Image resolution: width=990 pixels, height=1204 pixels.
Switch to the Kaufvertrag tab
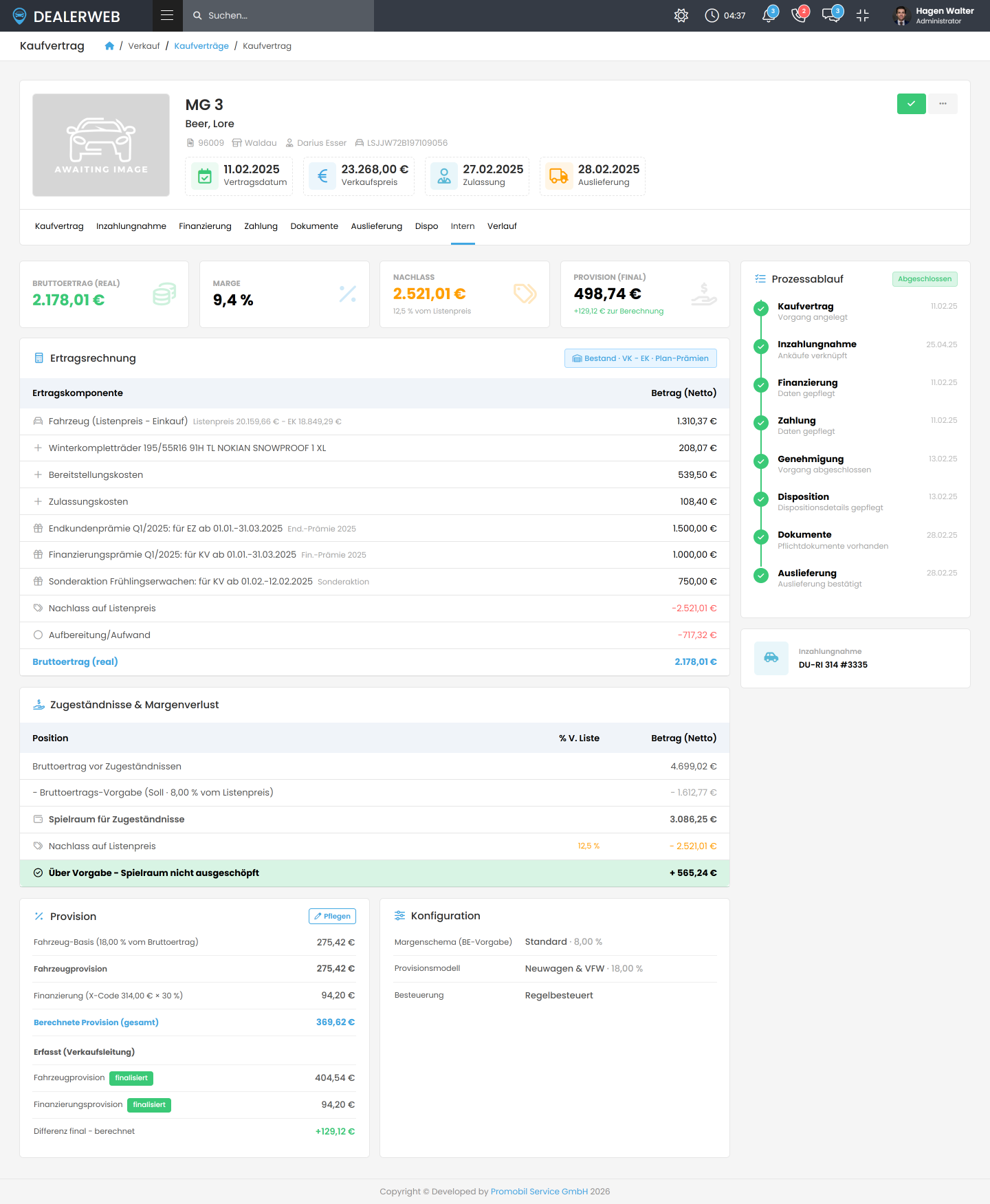[59, 226]
